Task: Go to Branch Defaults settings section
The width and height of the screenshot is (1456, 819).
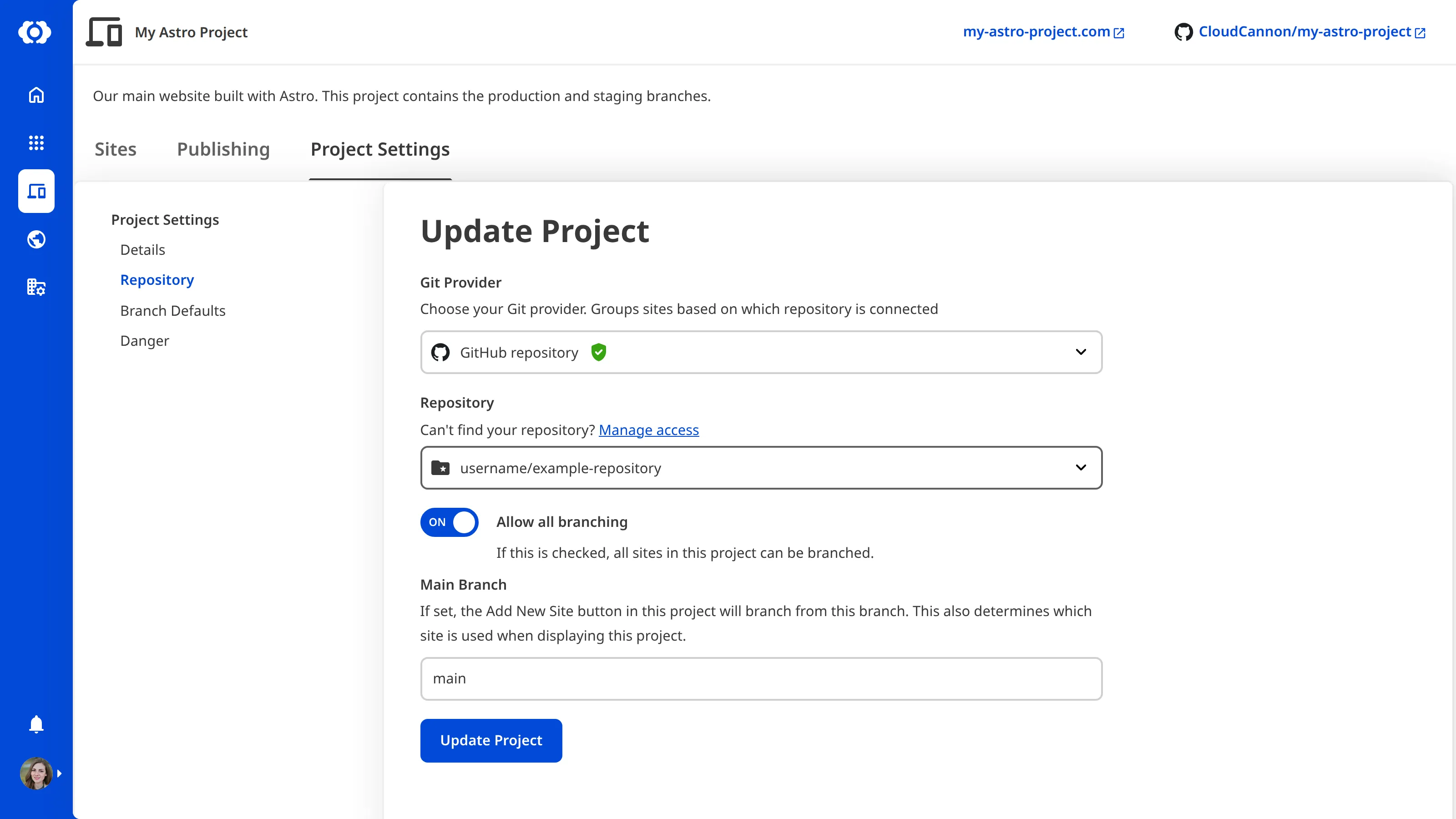Action: [172, 311]
